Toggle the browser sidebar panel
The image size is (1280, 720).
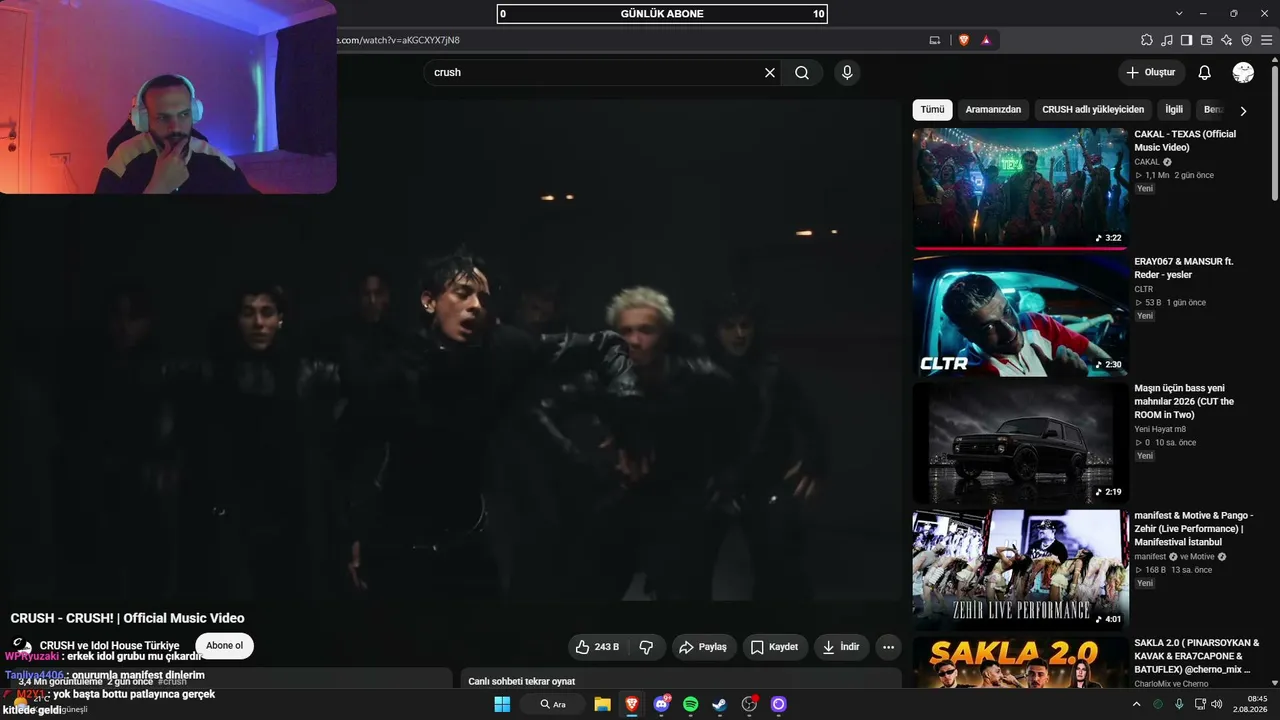1187,40
